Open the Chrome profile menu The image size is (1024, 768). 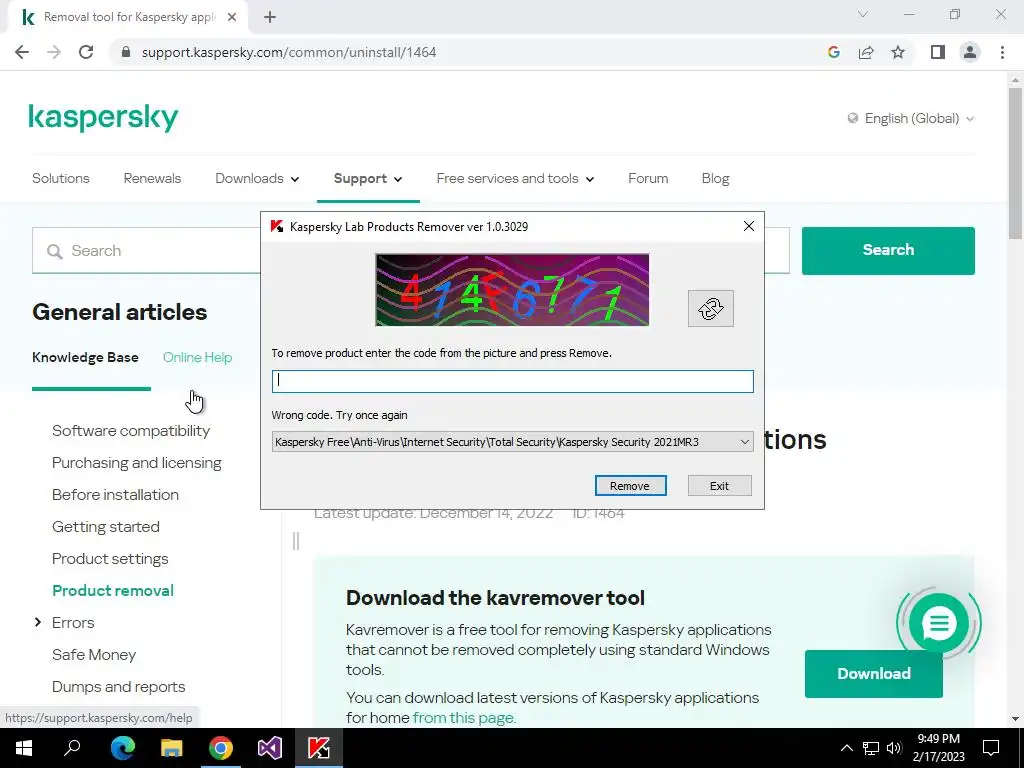pyautogui.click(x=970, y=52)
